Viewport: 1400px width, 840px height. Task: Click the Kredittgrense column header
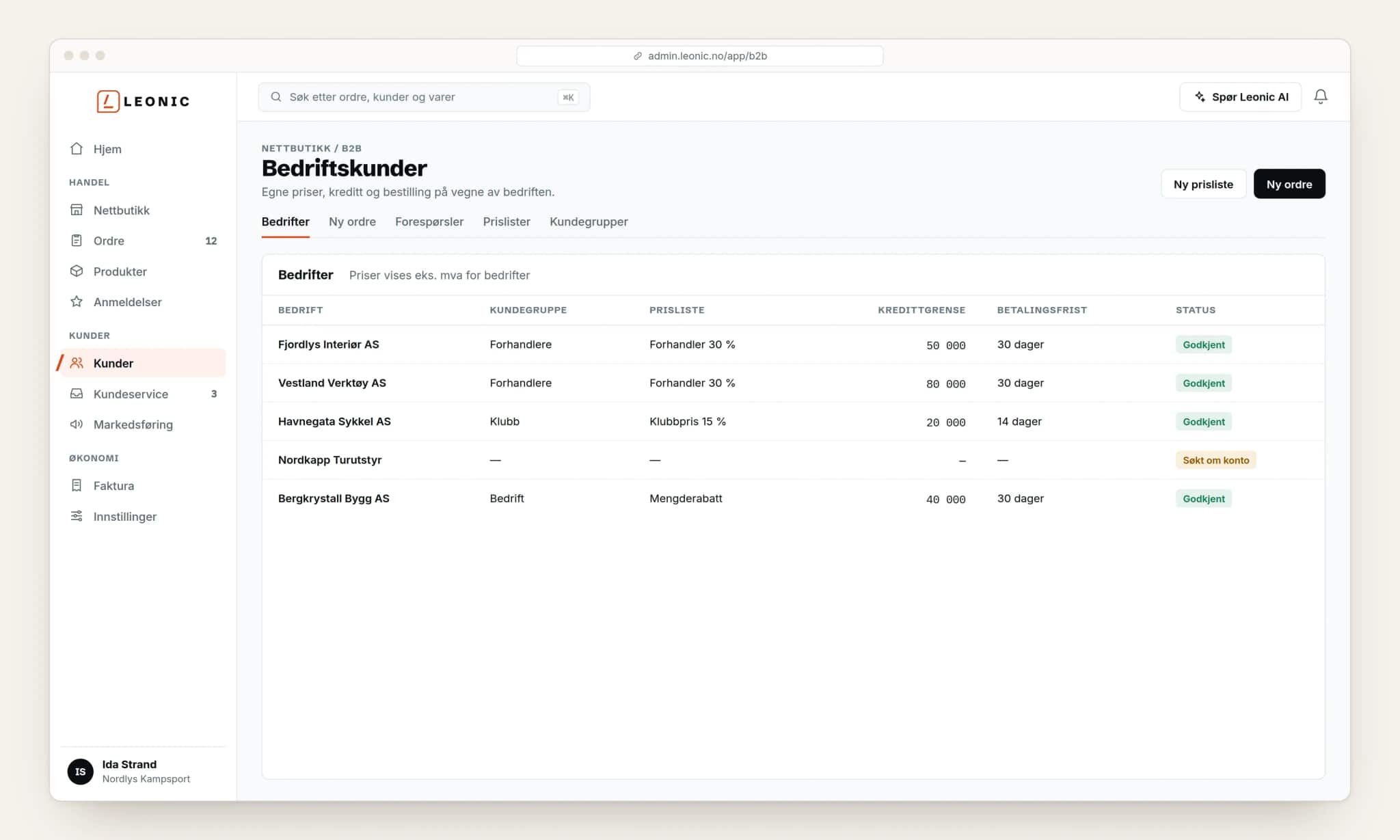click(921, 310)
